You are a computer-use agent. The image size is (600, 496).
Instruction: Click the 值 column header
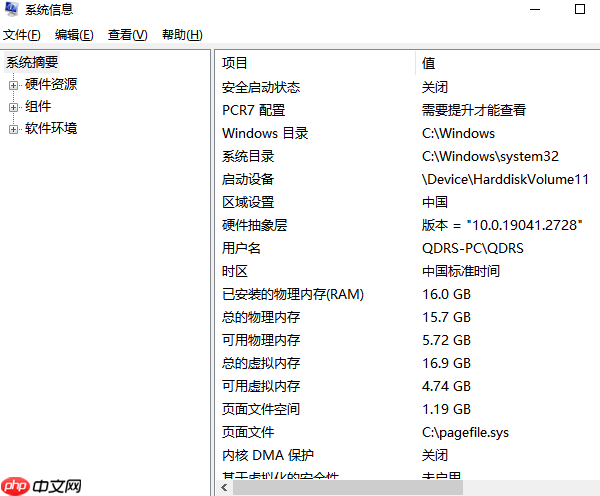click(x=508, y=63)
